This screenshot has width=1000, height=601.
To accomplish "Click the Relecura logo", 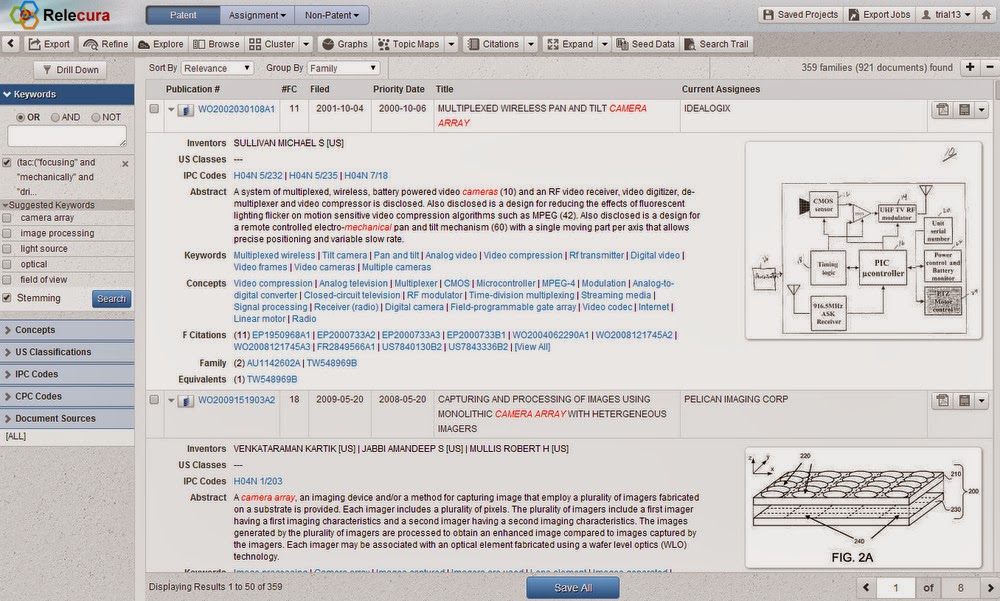I will coord(61,15).
